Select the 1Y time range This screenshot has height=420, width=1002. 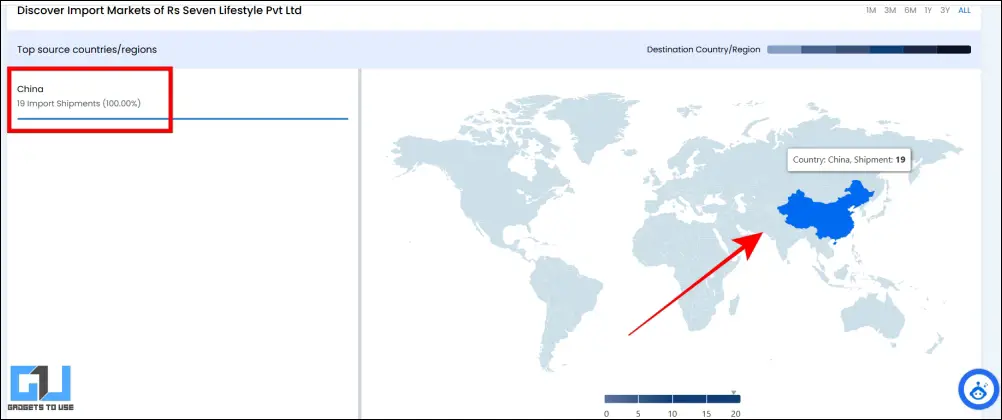pos(928,11)
